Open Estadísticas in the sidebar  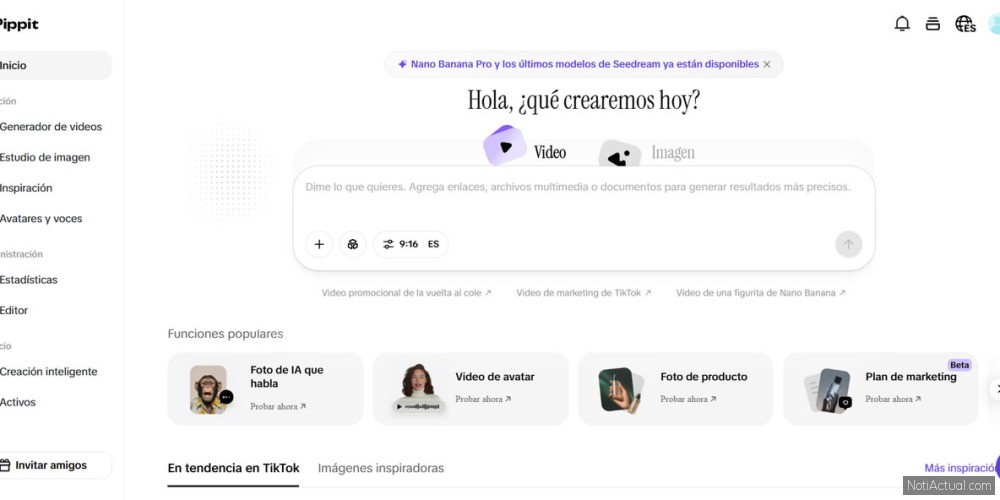[29, 280]
